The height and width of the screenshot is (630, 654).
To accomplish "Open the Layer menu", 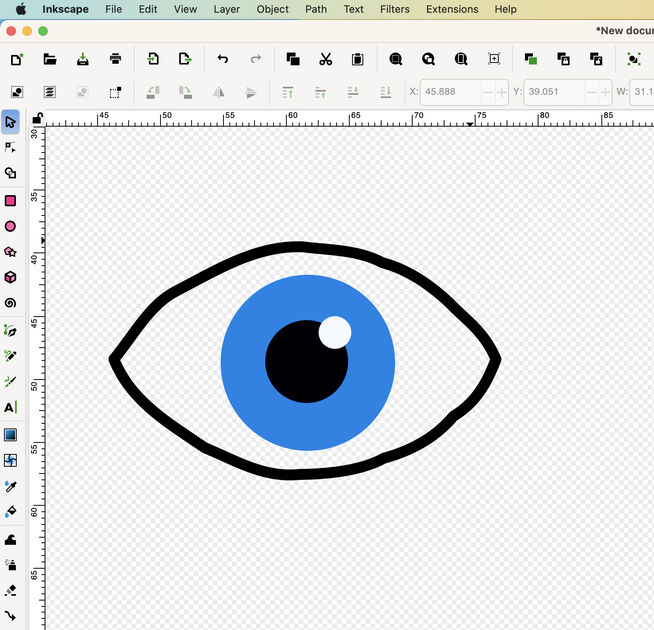I will [x=226, y=9].
